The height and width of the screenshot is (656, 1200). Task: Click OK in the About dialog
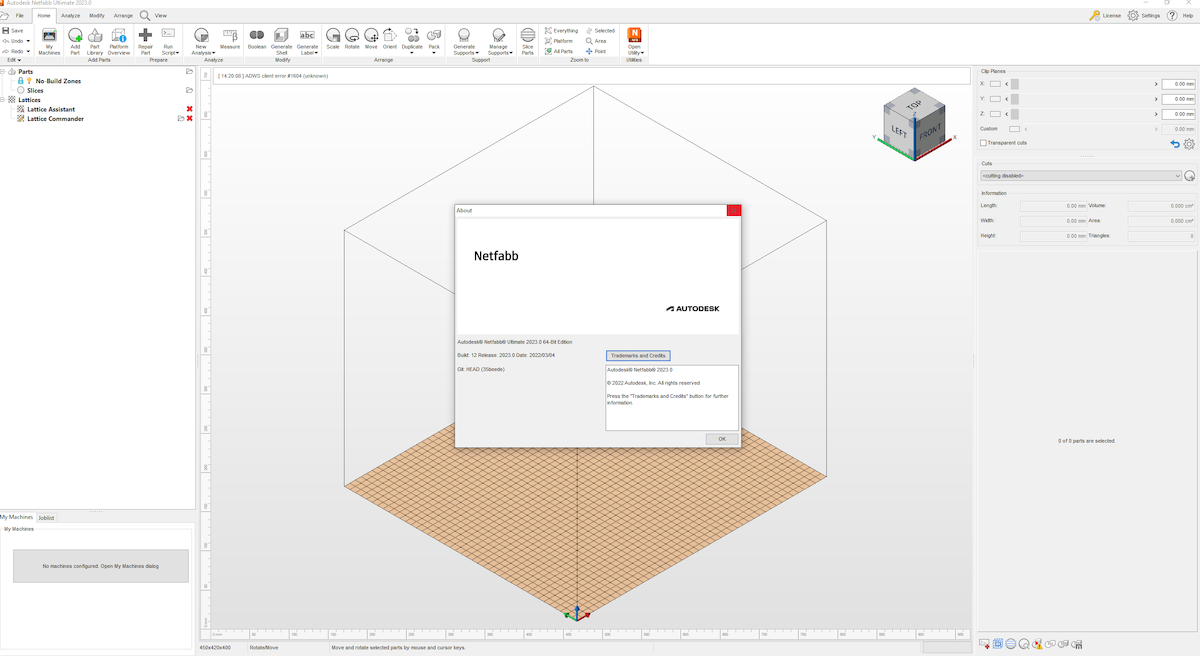tap(721, 438)
